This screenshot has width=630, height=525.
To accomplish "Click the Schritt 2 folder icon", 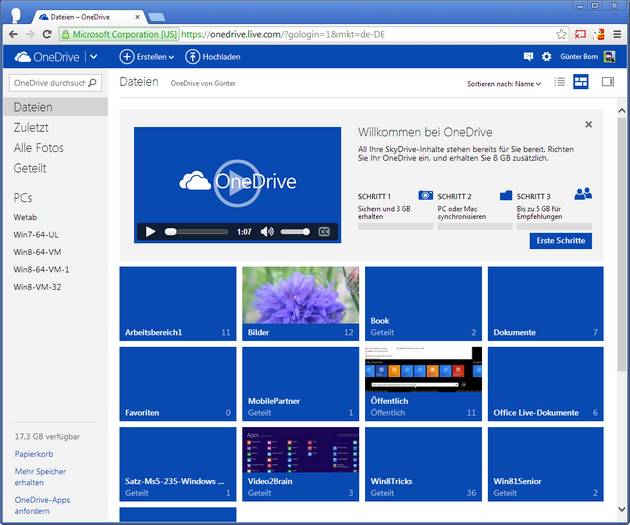I will (506, 195).
